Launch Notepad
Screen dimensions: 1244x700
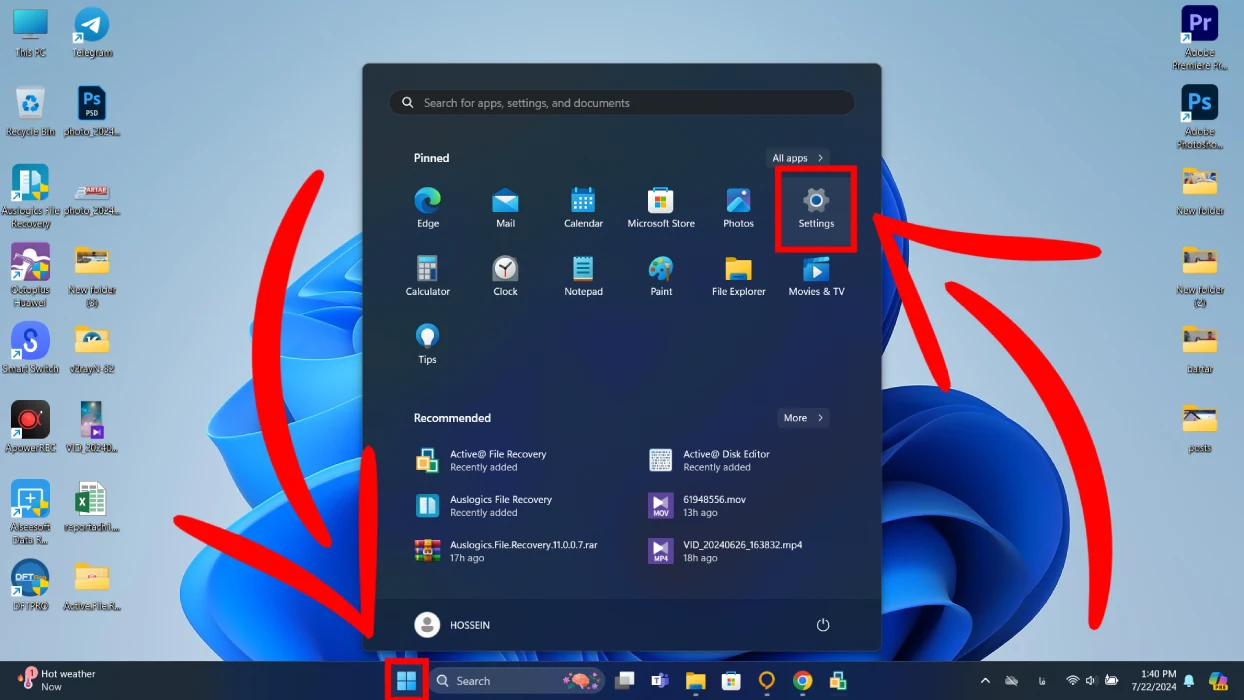coord(583,275)
